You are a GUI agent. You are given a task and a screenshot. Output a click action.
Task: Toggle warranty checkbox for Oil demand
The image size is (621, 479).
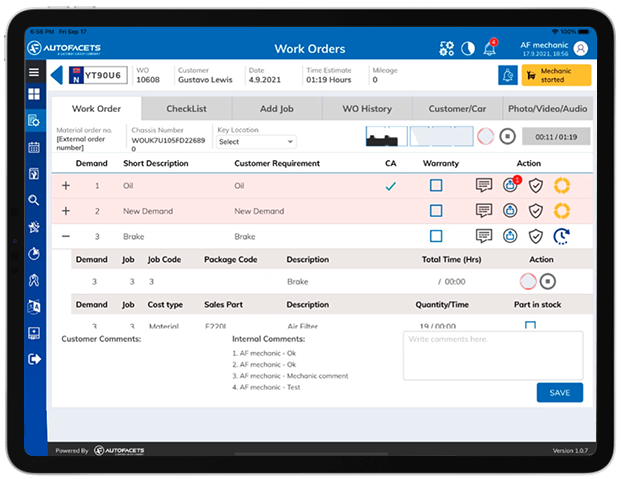pos(436,185)
